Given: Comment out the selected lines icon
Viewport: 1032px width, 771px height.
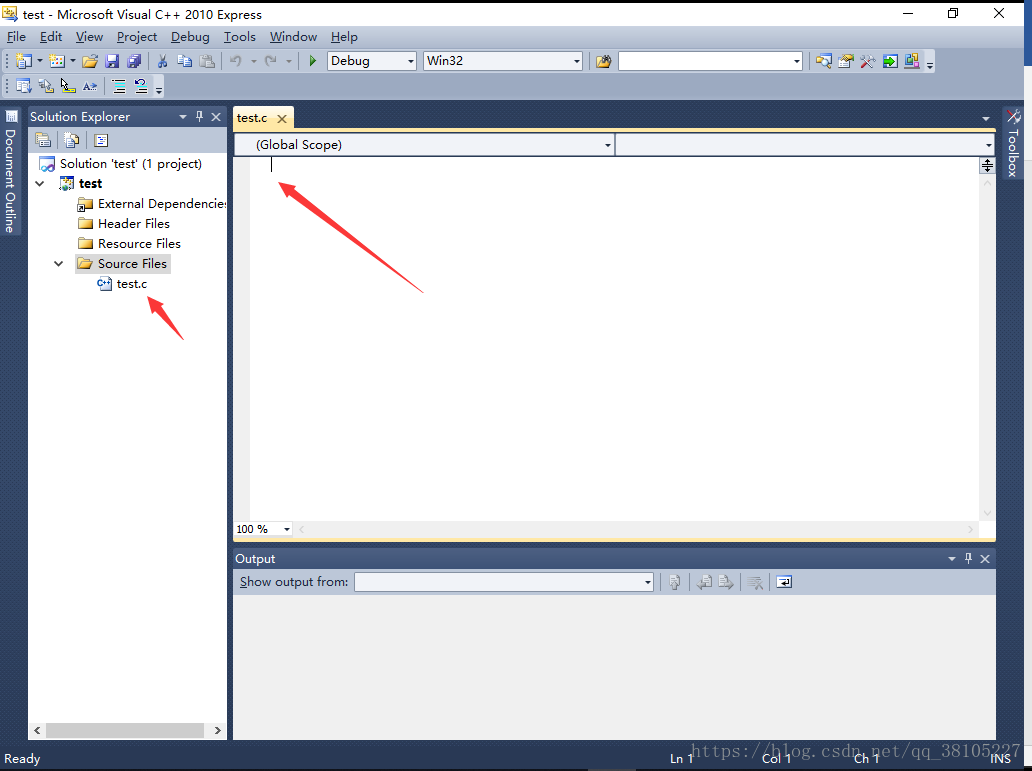Looking at the screenshot, I should [119, 86].
